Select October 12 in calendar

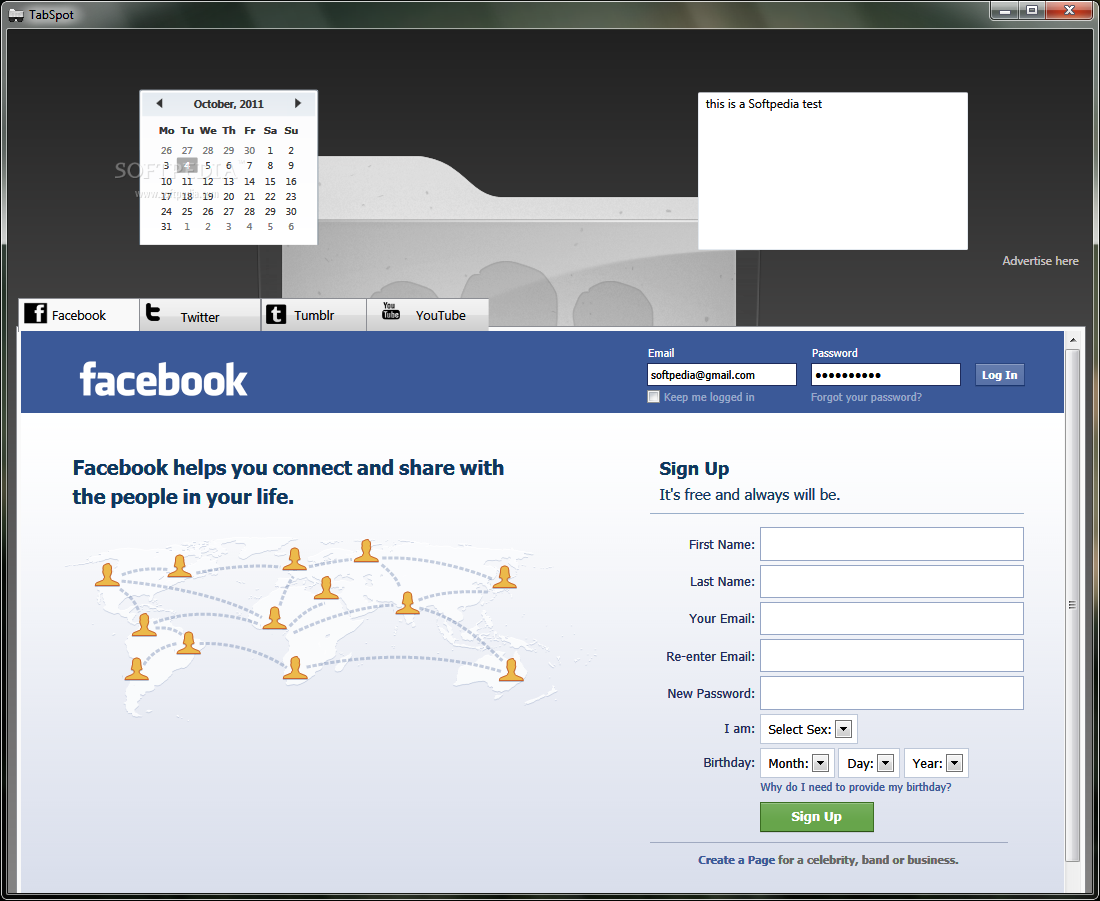[208, 181]
